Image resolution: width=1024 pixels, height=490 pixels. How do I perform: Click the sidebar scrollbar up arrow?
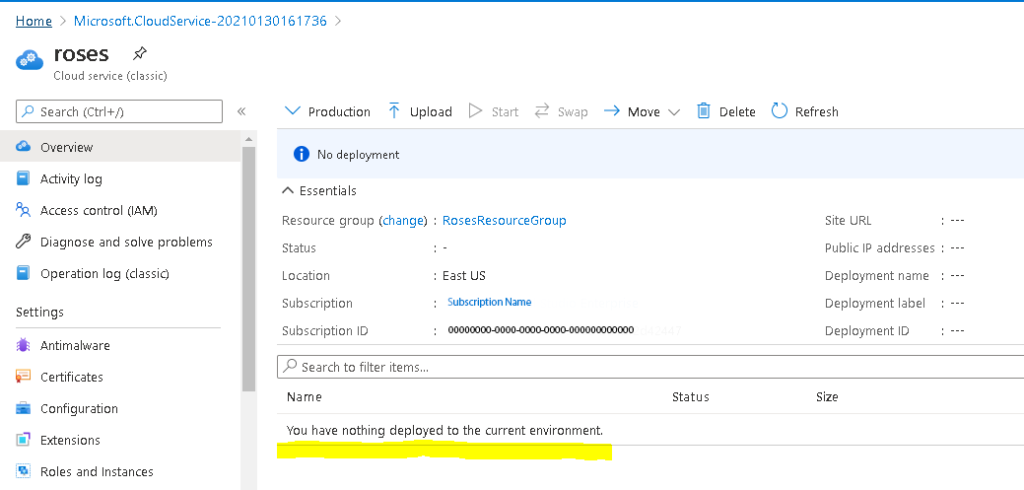click(249, 139)
